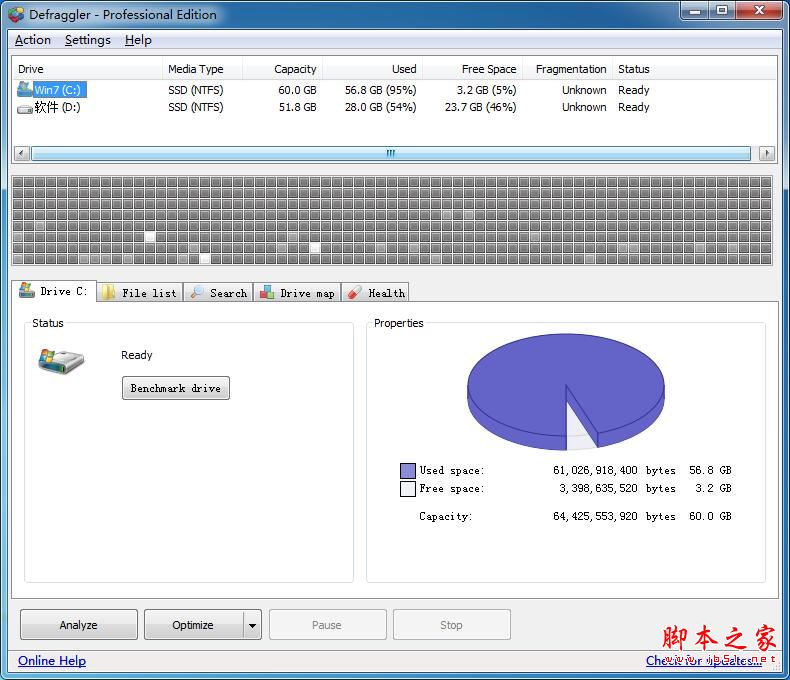Screen dimensions: 790x680
Task: Sort by the Capacity column header
Action: (282, 69)
